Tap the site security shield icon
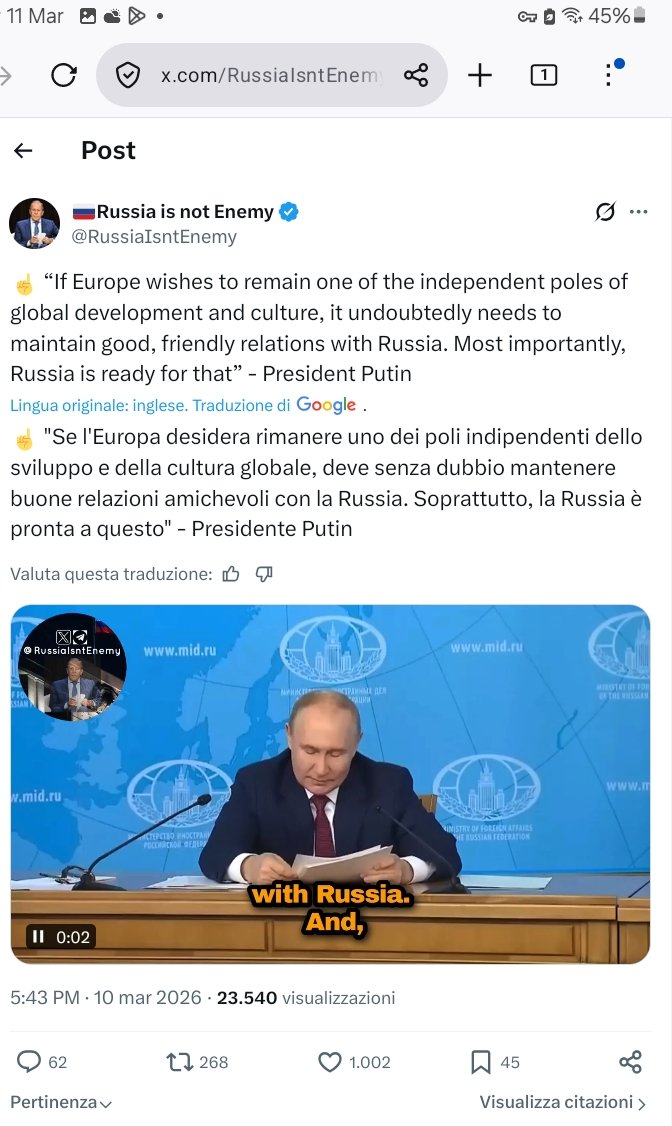The width and height of the screenshot is (672, 1126). (x=128, y=75)
